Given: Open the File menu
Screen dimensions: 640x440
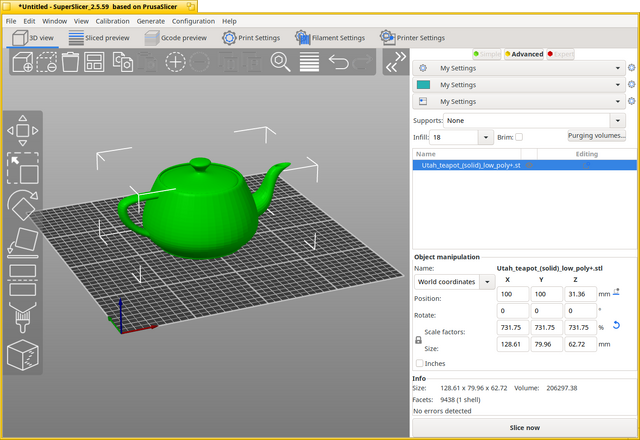Looking at the screenshot, I should pyautogui.click(x=11, y=21).
